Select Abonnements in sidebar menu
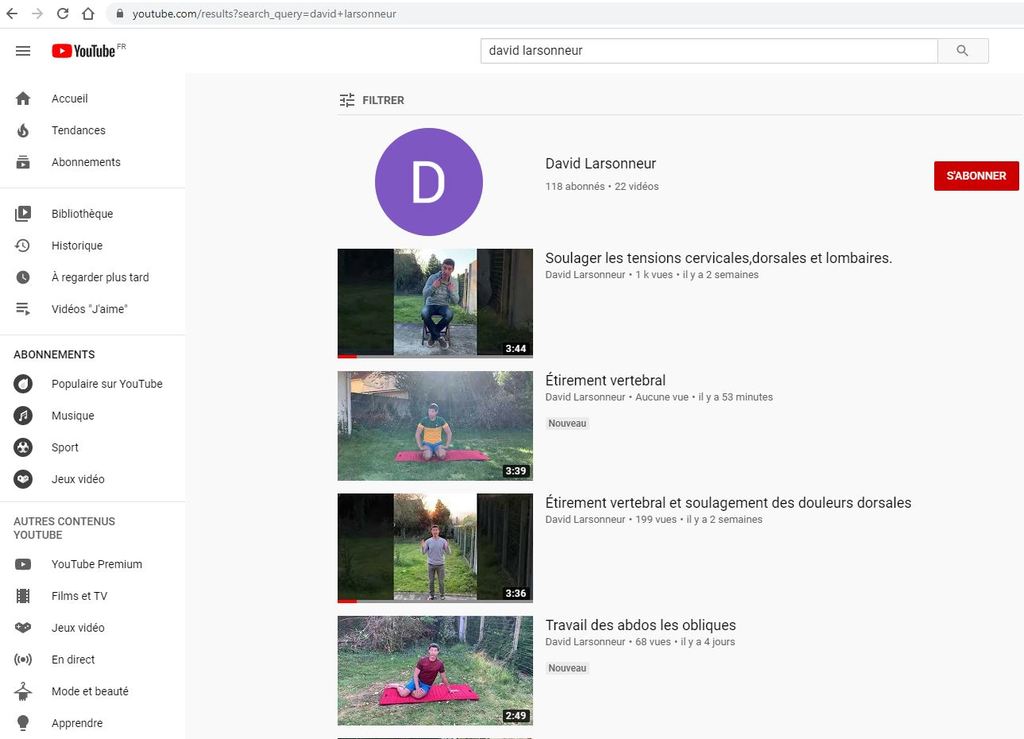 click(86, 162)
